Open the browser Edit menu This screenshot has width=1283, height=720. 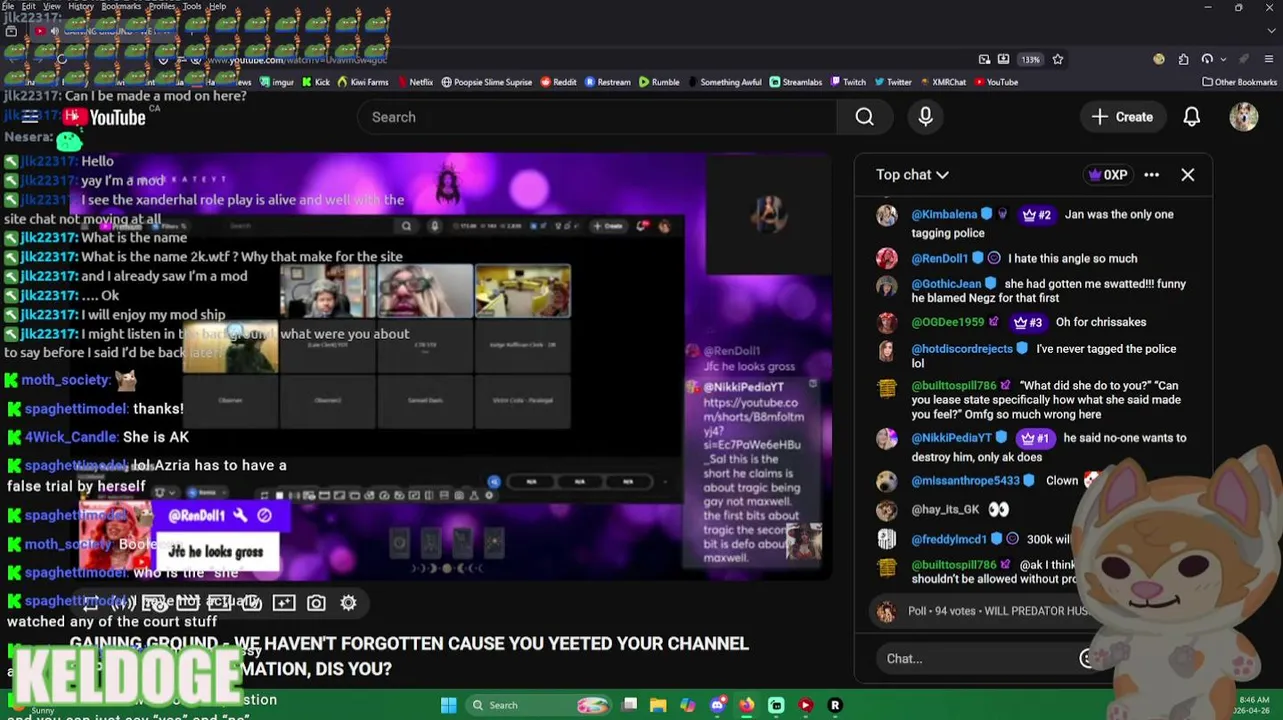tap(29, 6)
